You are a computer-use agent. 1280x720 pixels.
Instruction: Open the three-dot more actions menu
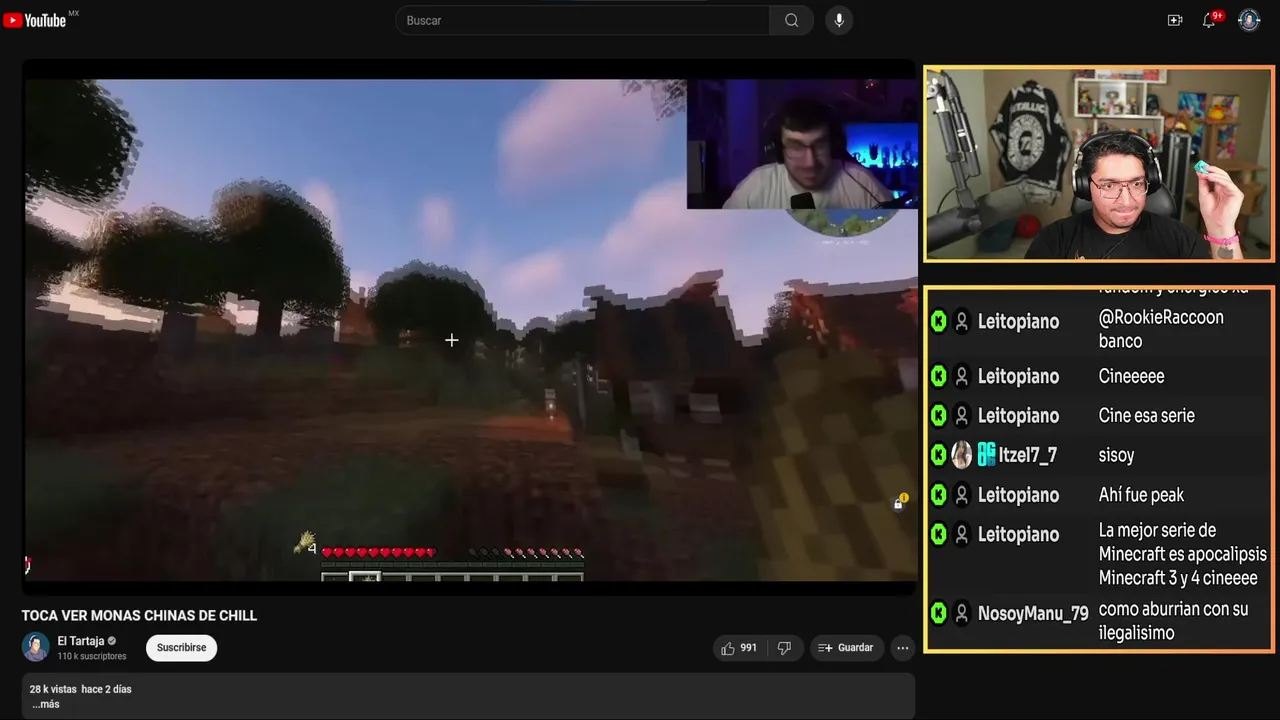click(x=903, y=648)
